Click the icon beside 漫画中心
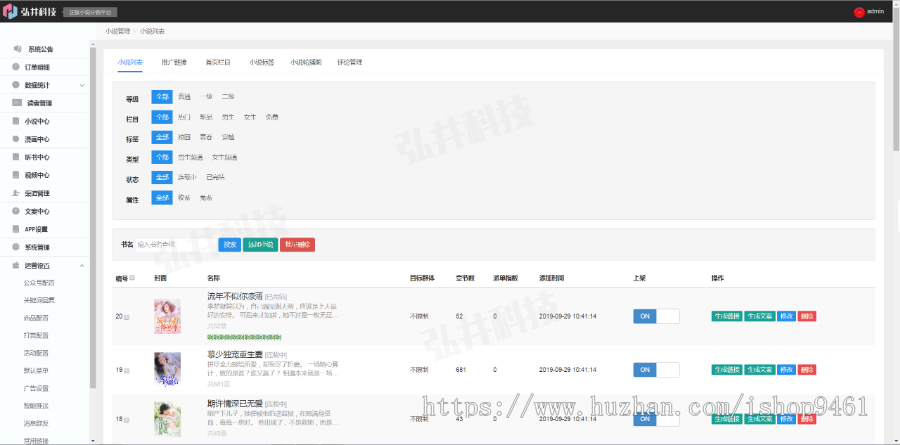This screenshot has height=445, width=900. click(16, 139)
